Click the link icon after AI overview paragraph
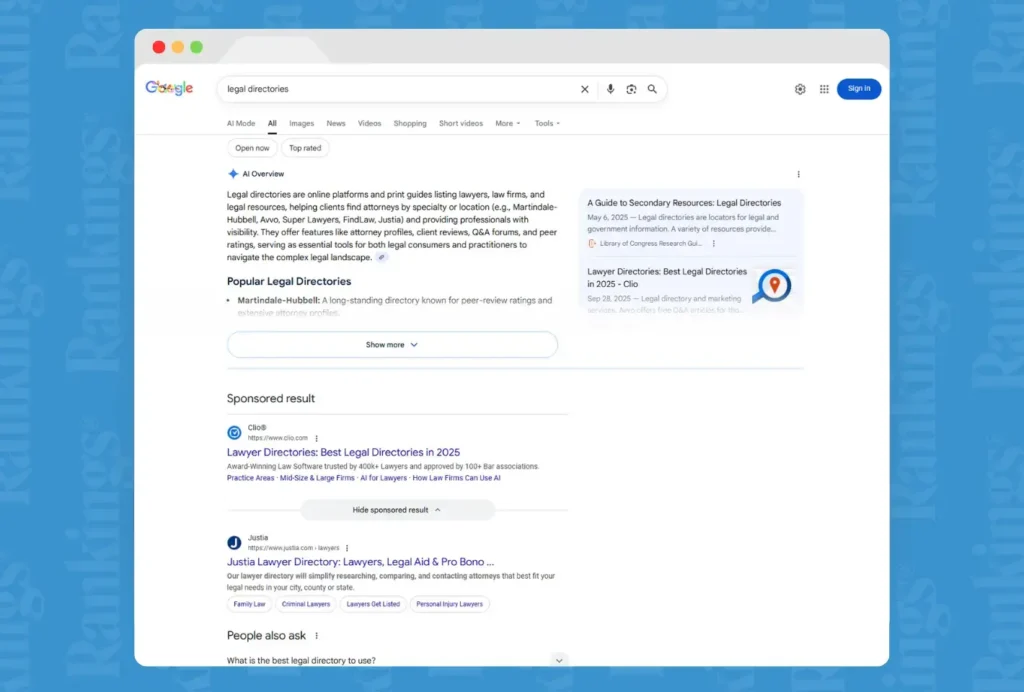The width and height of the screenshot is (1024, 692). point(381,257)
